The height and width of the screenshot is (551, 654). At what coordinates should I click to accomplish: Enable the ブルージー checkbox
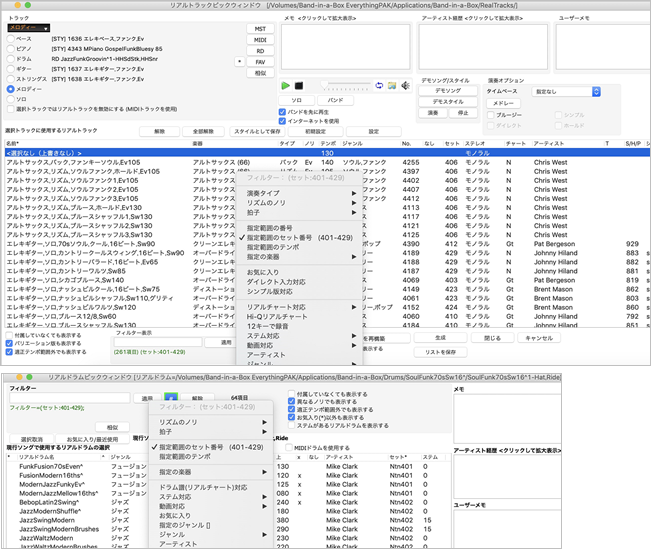pyautogui.click(x=491, y=115)
